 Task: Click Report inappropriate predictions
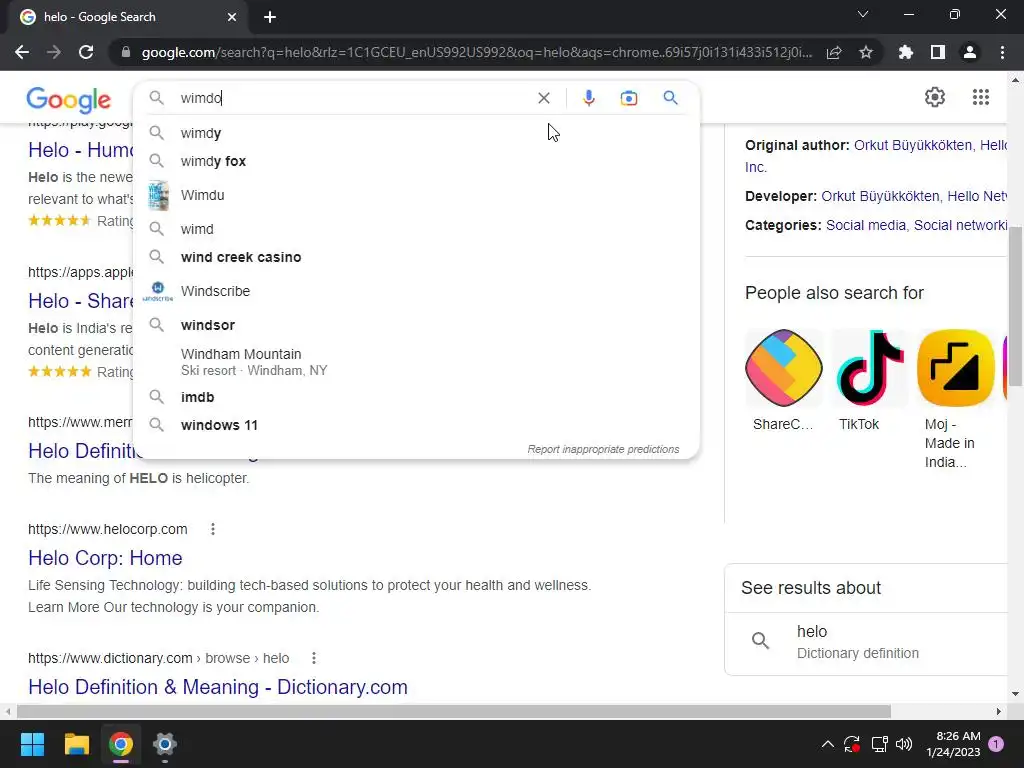(603, 449)
